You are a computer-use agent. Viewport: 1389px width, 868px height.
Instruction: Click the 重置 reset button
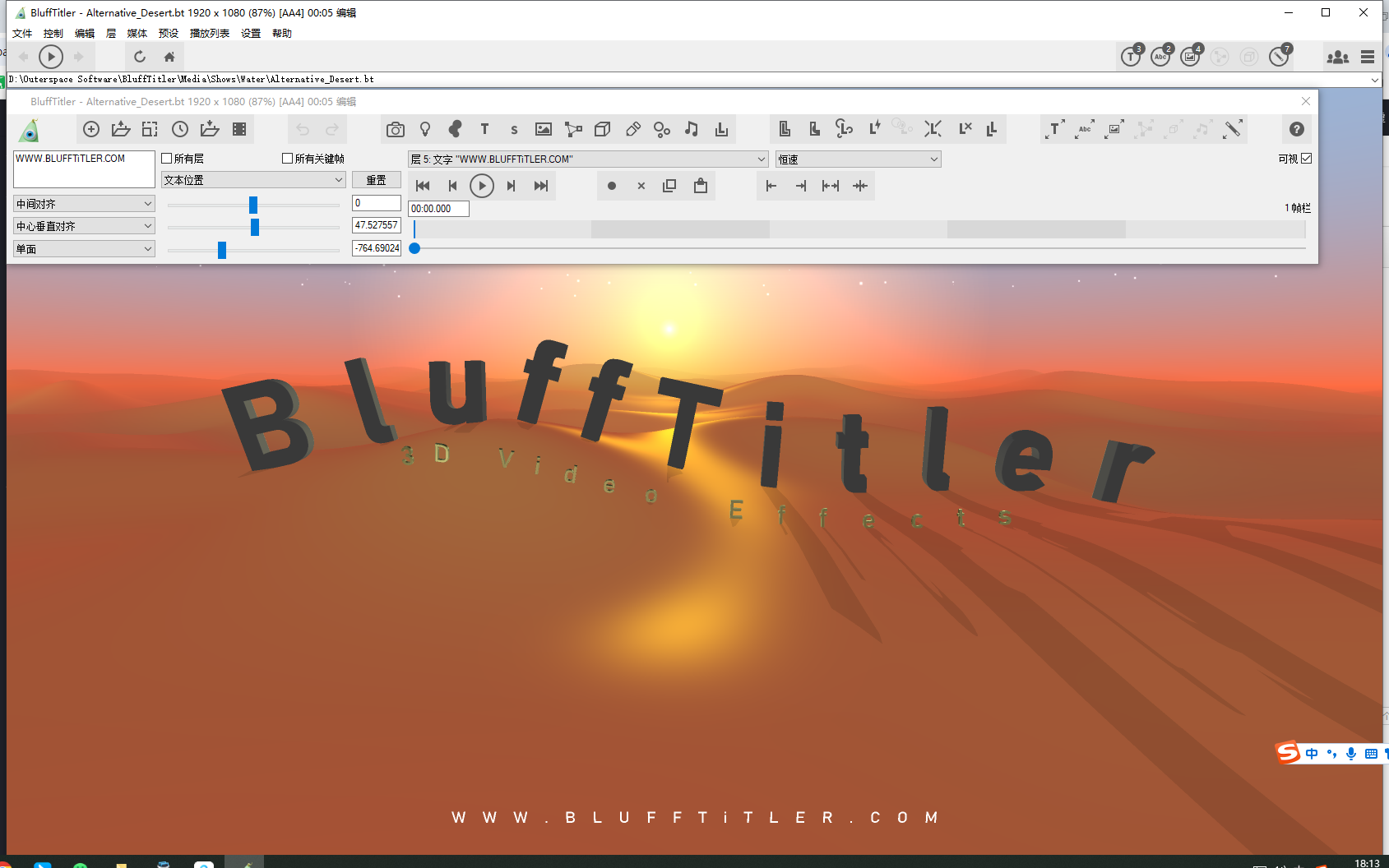pos(377,179)
